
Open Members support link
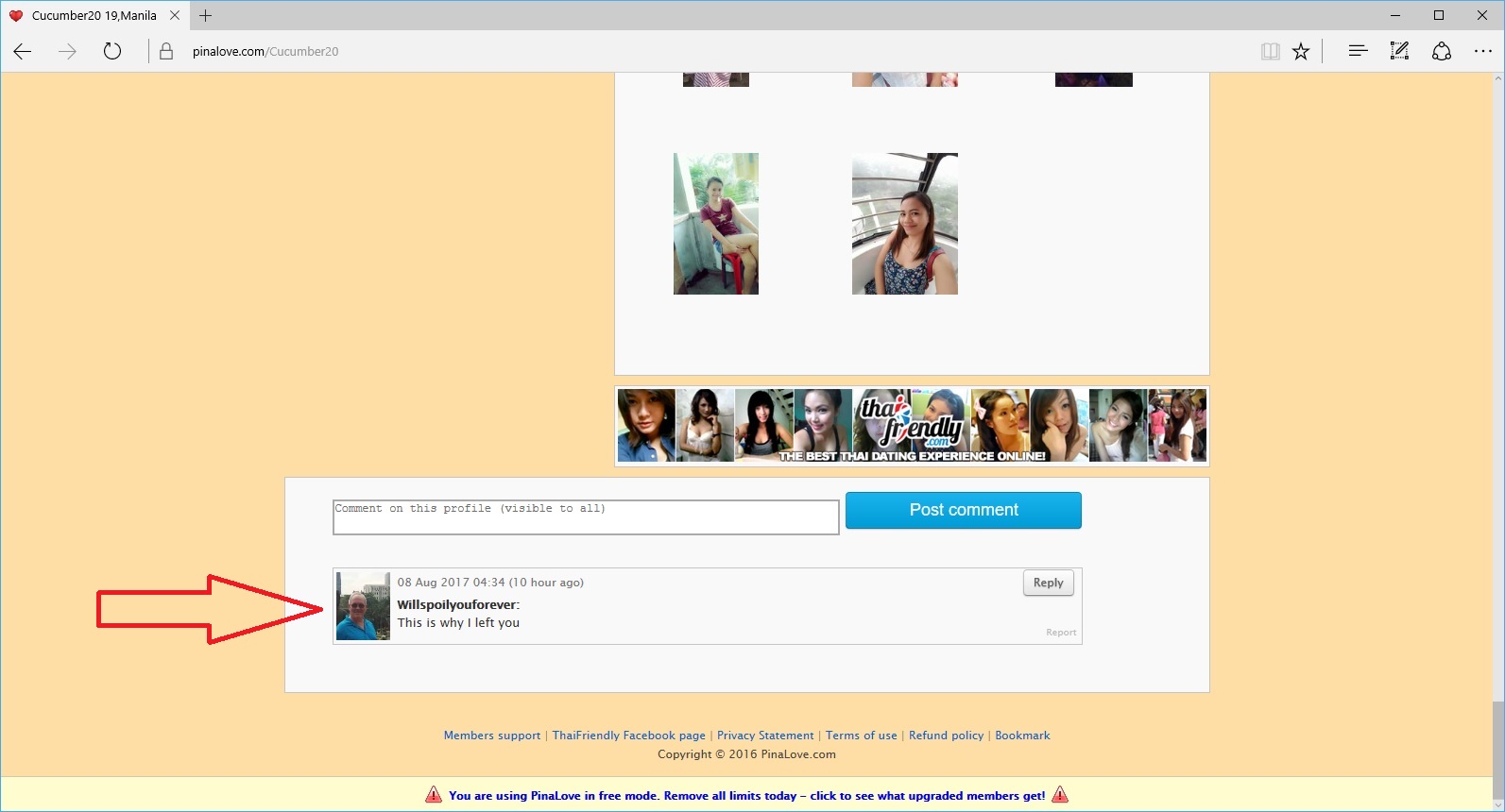(x=492, y=736)
